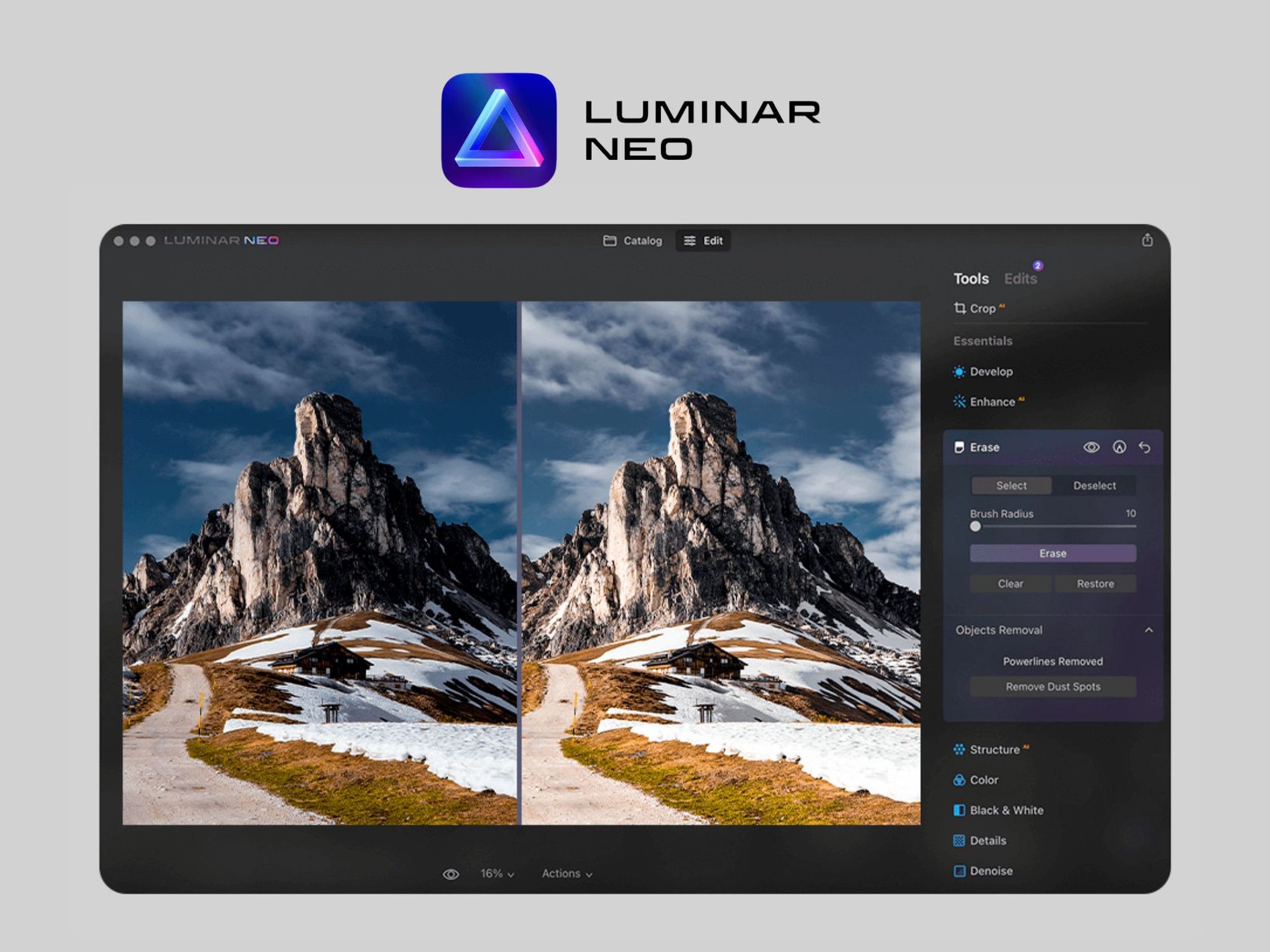Expand the Actions dropdown menu
Screen dimensions: 1270x952
coord(566,874)
